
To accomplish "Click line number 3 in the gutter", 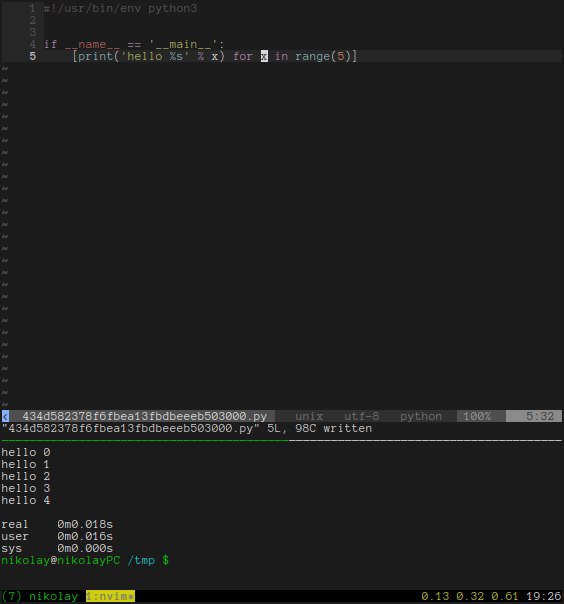I will pyautogui.click(x=32, y=32).
